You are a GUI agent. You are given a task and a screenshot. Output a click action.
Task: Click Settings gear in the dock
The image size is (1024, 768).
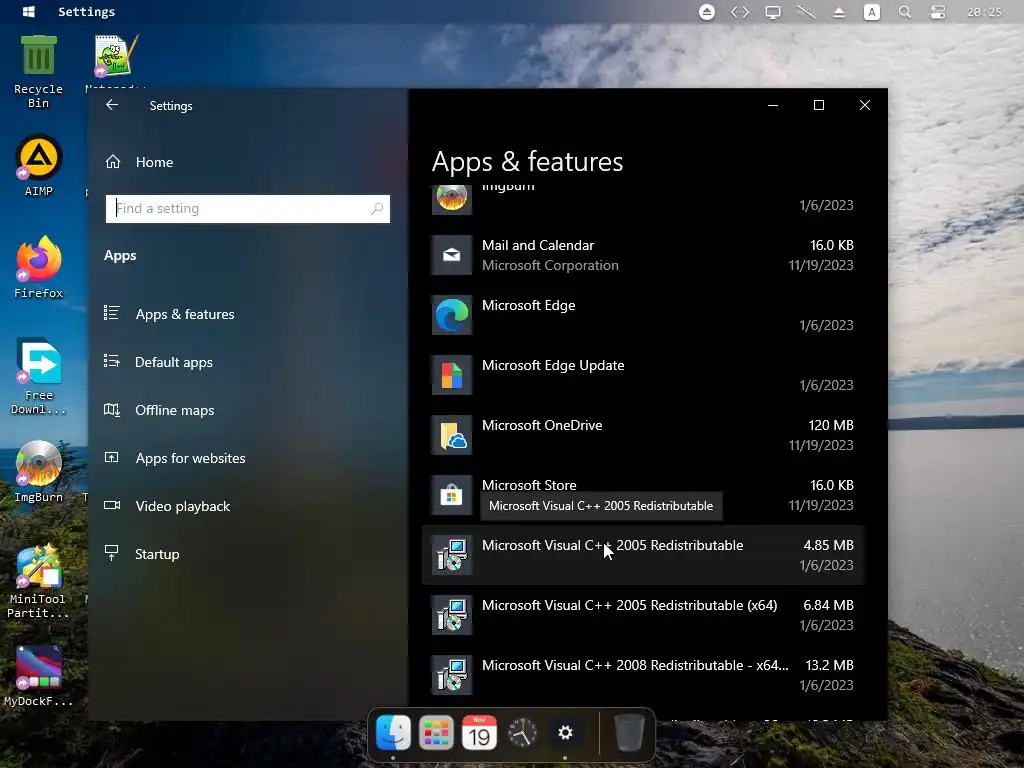[x=565, y=733]
